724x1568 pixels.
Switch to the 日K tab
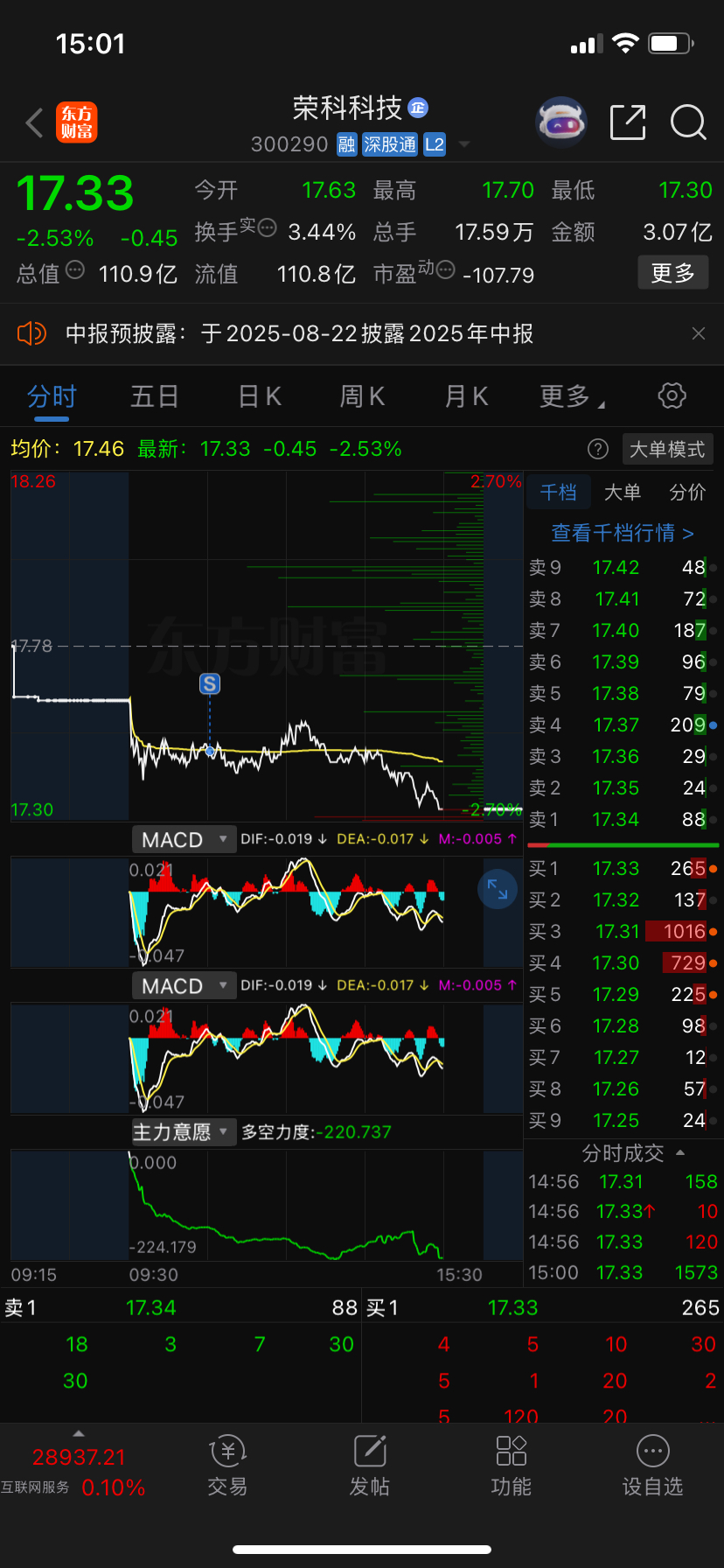pyautogui.click(x=260, y=397)
